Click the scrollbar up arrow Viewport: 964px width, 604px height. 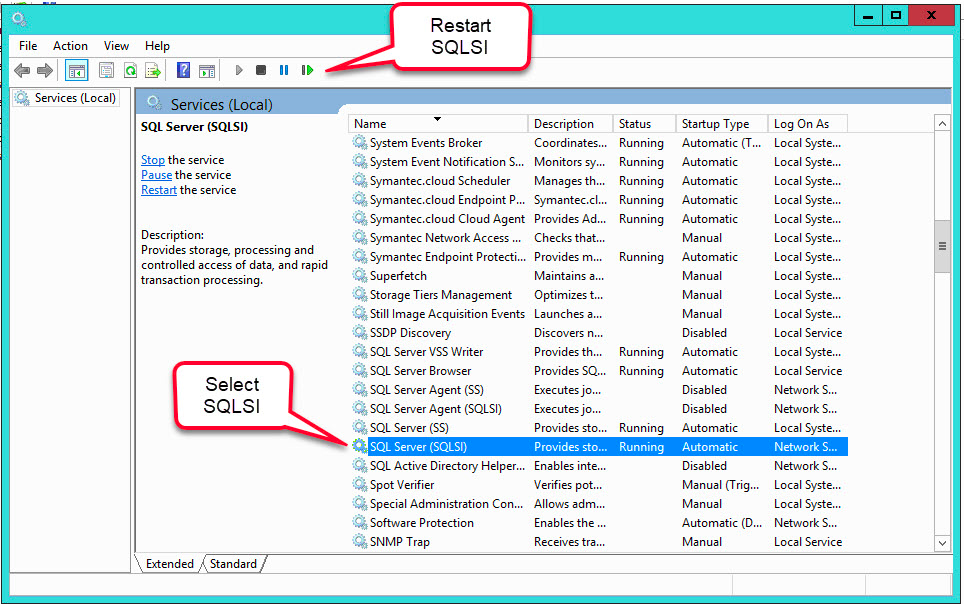click(x=942, y=124)
